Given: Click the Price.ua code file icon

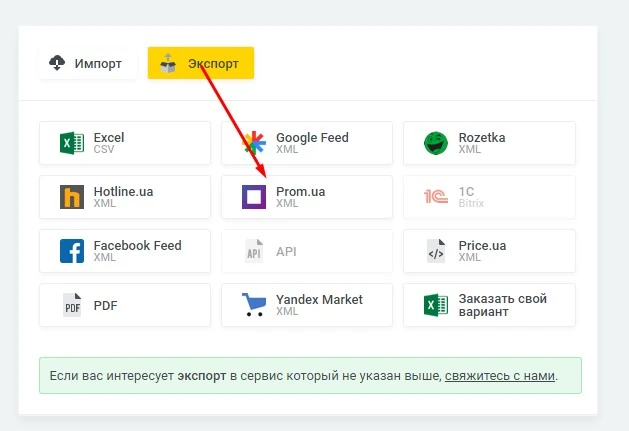Looking at the screenshot, I should (436, 251).
